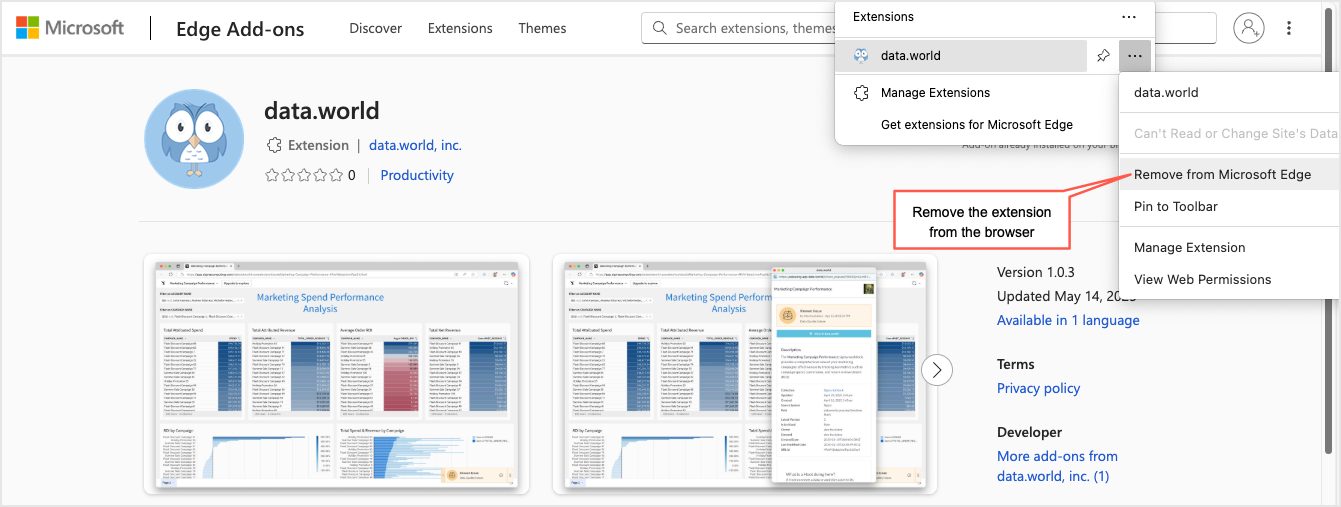Viewport: 1341px width, 507px height.
Task: Open Manage Extensions in the panel
Action: coord(935,93)
